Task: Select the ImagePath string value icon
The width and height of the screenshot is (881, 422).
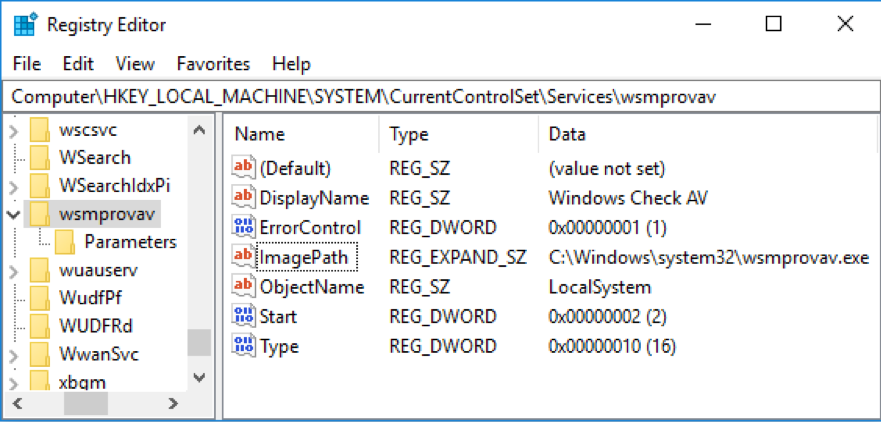Action: [x=243, y=257]
